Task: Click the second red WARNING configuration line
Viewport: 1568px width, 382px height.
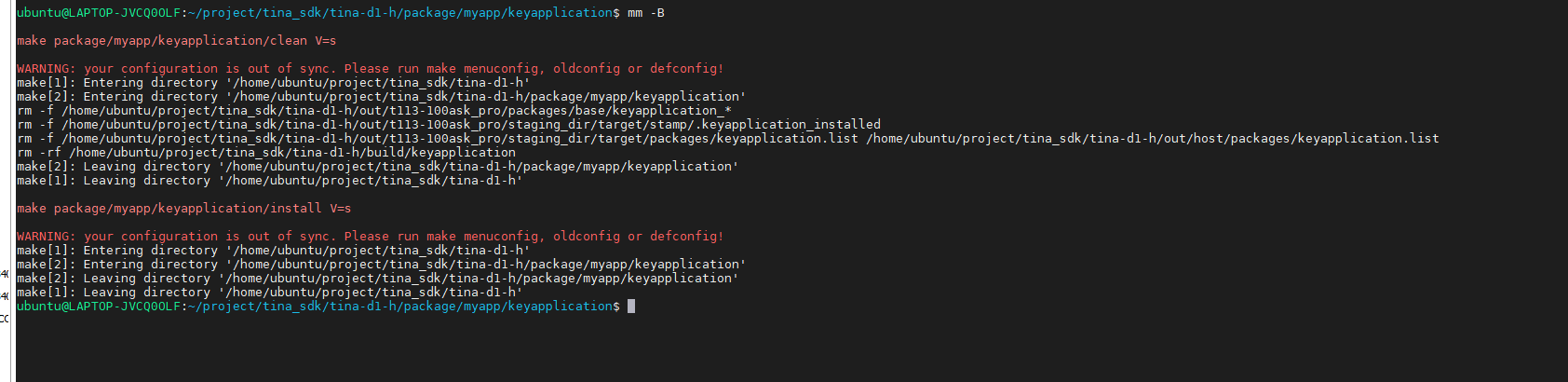Action: 371,236
